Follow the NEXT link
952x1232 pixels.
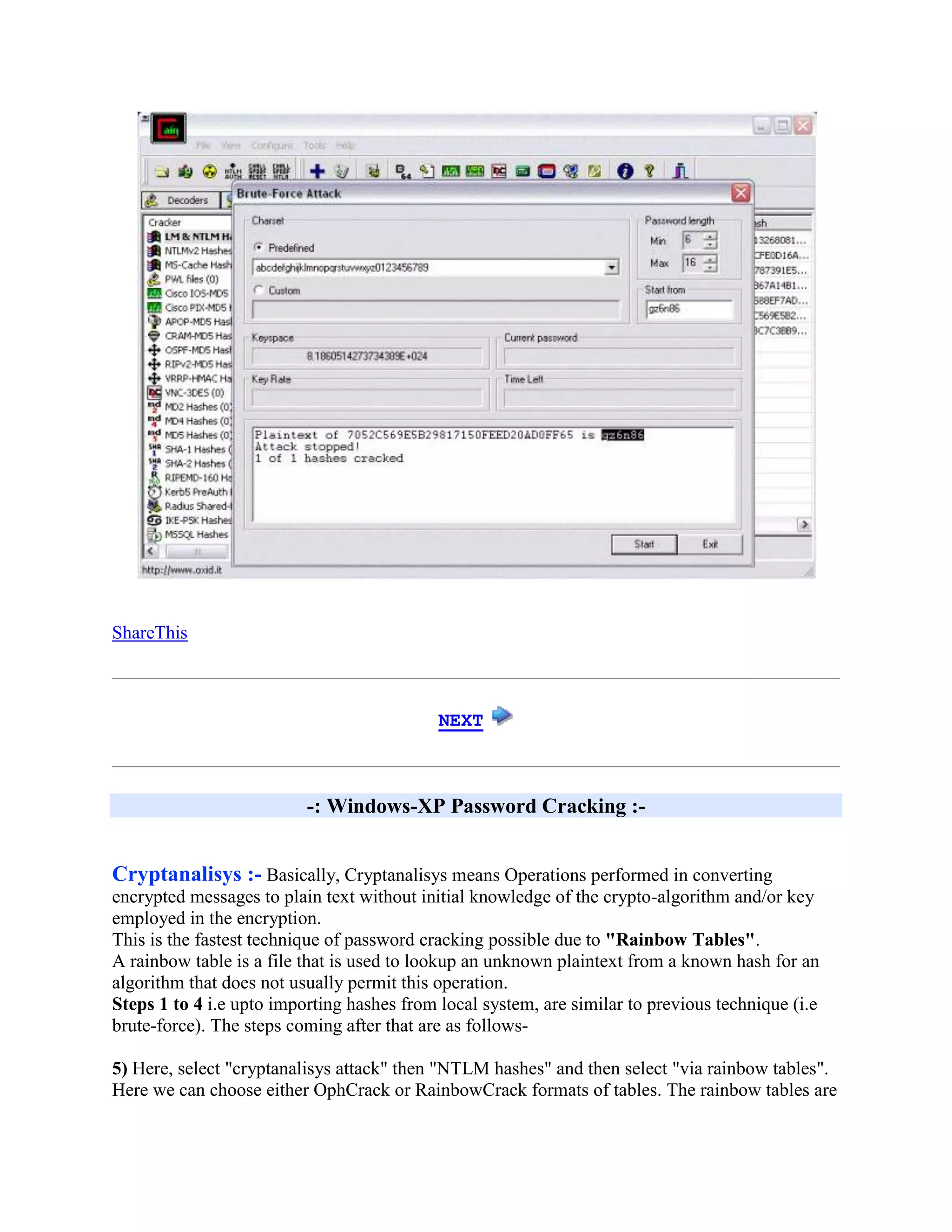coord(460,720)
